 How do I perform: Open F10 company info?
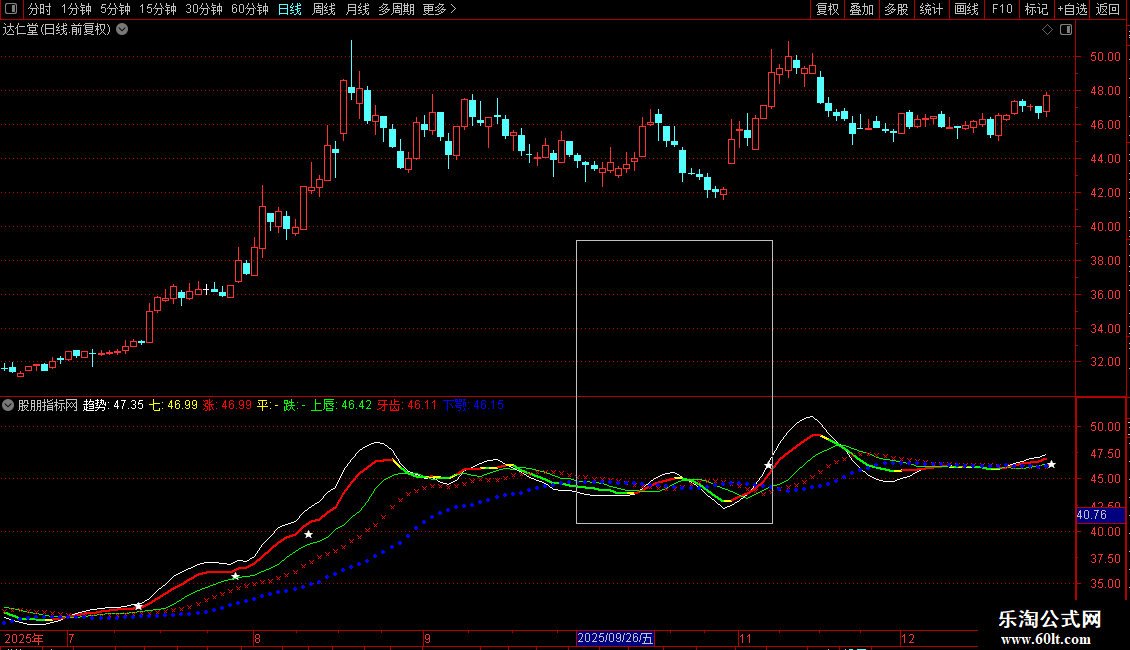point(1002,9)
